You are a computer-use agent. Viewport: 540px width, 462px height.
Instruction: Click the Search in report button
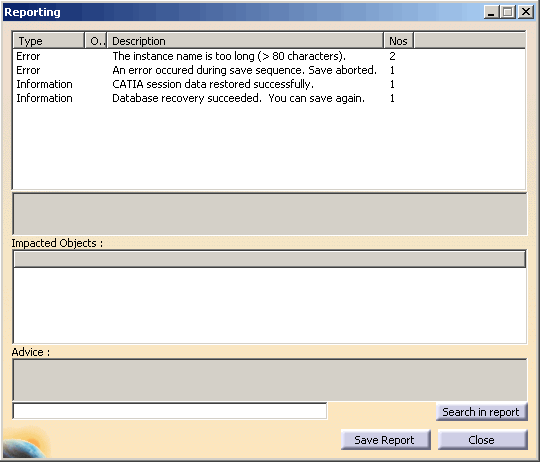pos(481,412)
